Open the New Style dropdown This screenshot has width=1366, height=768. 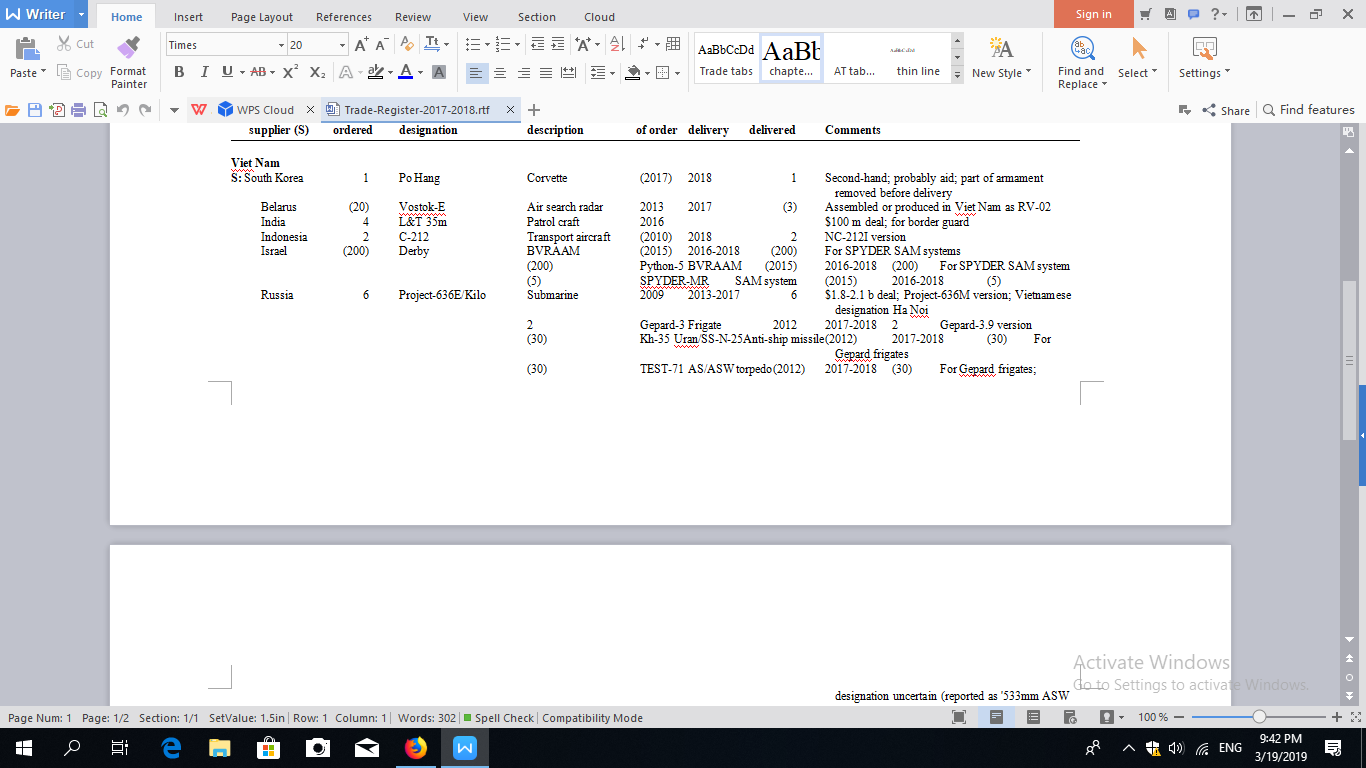[1001, 73]
